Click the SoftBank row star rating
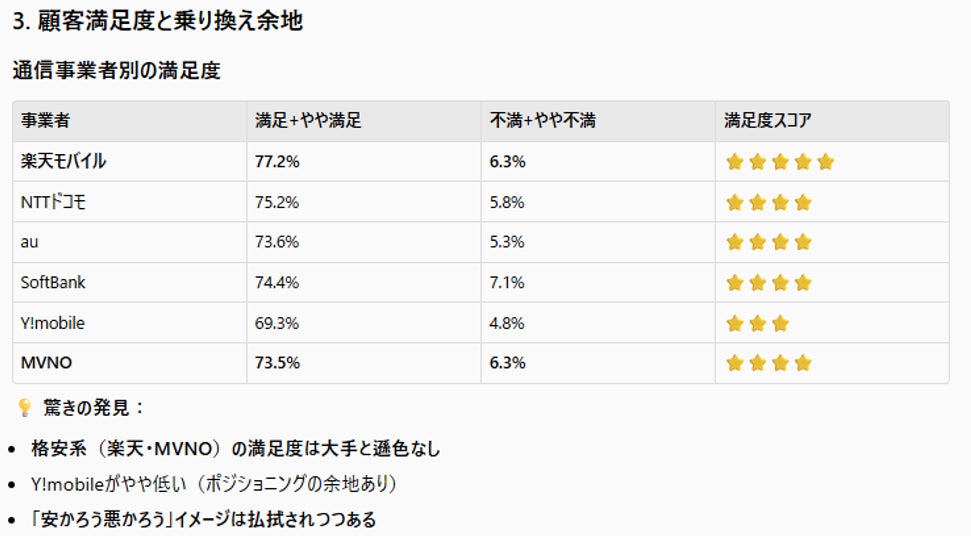Screen dimensions: 971x536 pyautogui.click(x=768, y=283)
